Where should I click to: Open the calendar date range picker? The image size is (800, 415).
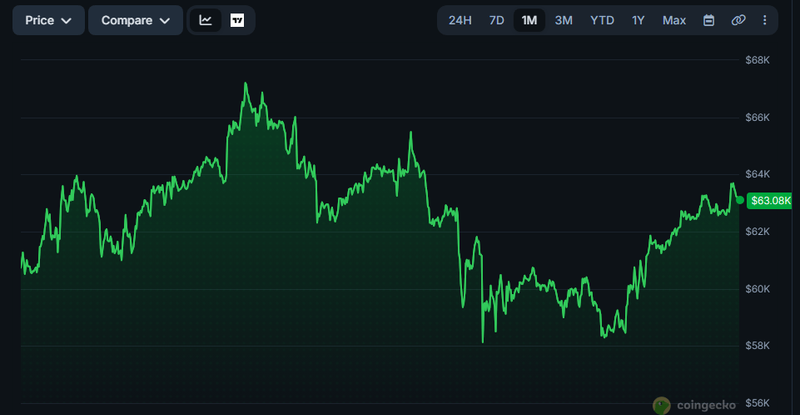[709, 20]
